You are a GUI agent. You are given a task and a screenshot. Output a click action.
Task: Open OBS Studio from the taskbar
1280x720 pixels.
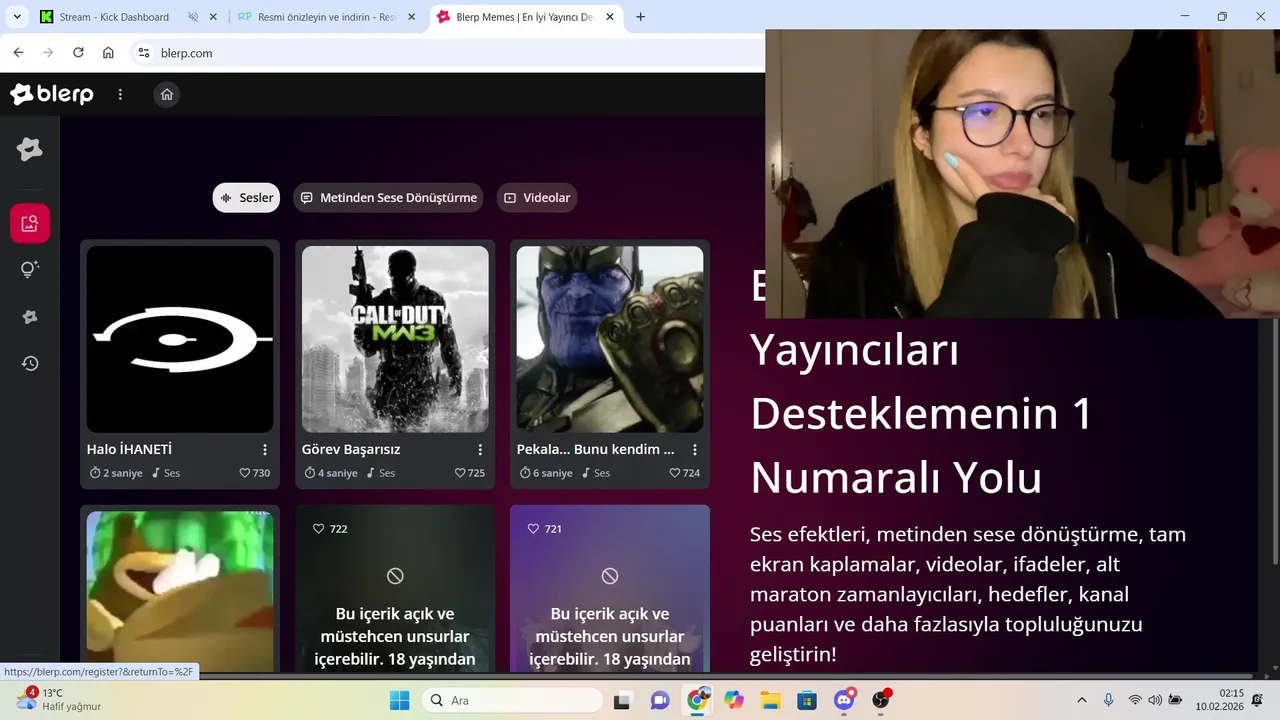881,700
